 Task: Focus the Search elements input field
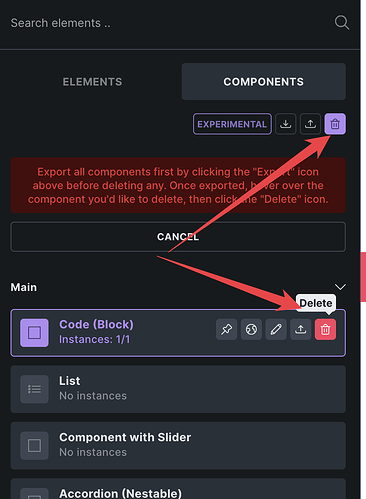tap(167, 23)
